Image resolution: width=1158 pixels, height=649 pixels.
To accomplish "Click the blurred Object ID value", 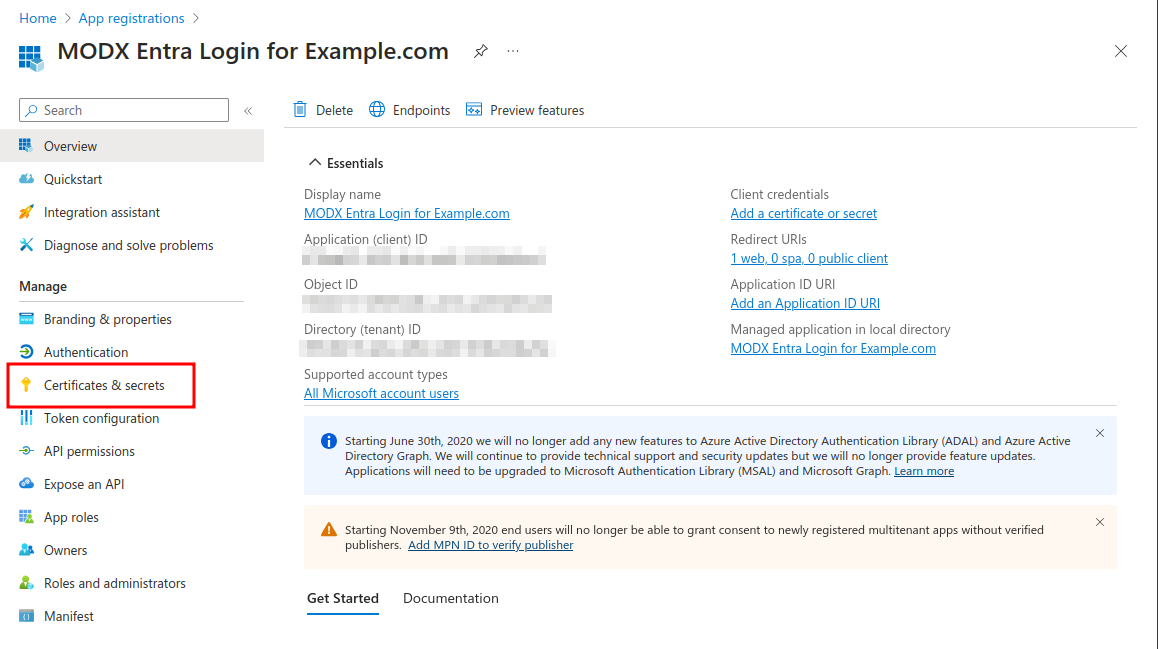I will point(427,303).
